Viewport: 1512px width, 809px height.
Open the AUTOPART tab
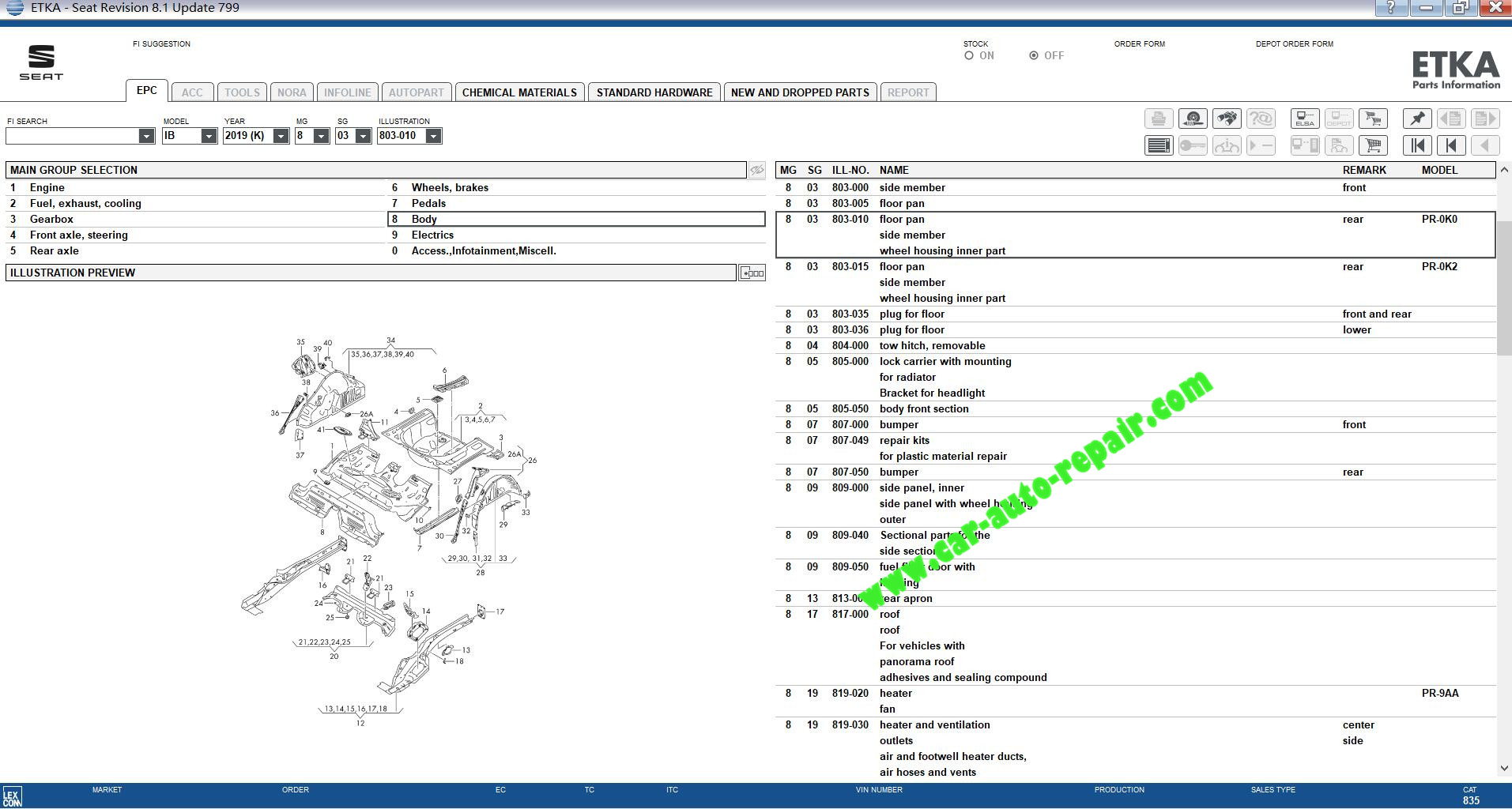417,92
